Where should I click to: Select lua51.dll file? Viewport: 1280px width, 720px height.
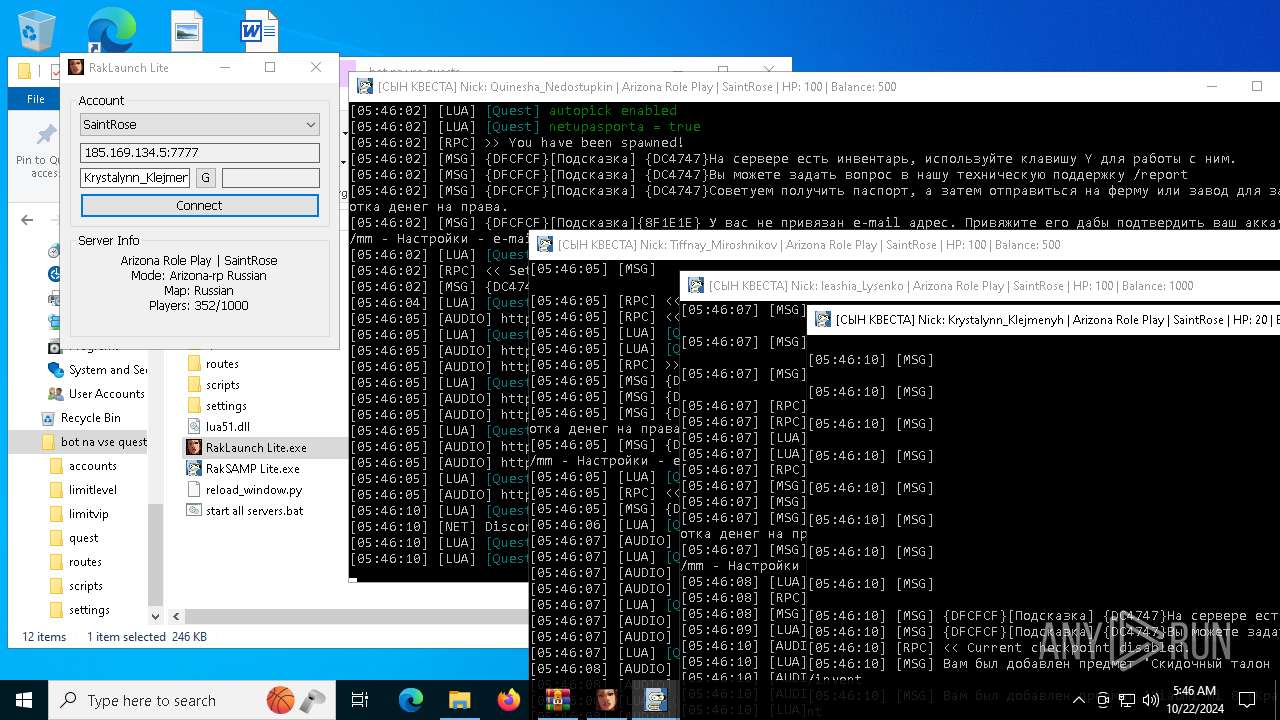227,426
